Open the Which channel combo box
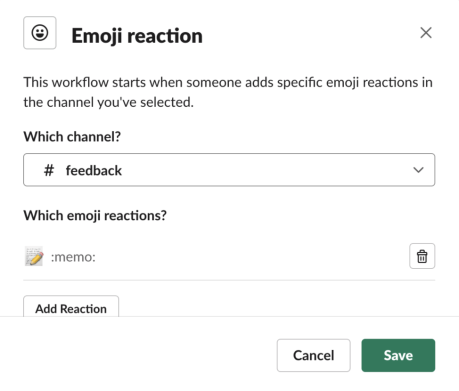Screen dimensions: 459x391 229,170
